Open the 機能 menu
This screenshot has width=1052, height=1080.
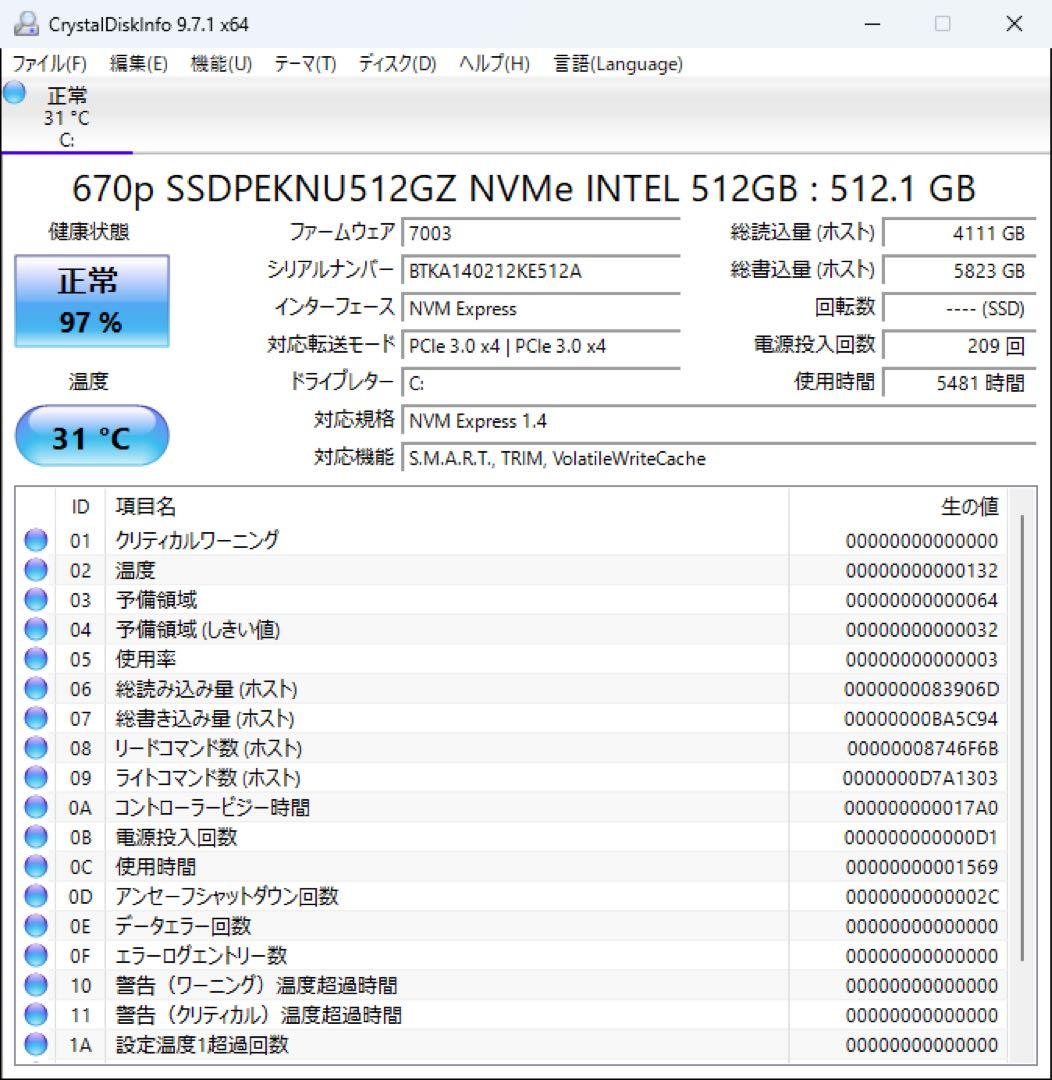tap(218, 63)
